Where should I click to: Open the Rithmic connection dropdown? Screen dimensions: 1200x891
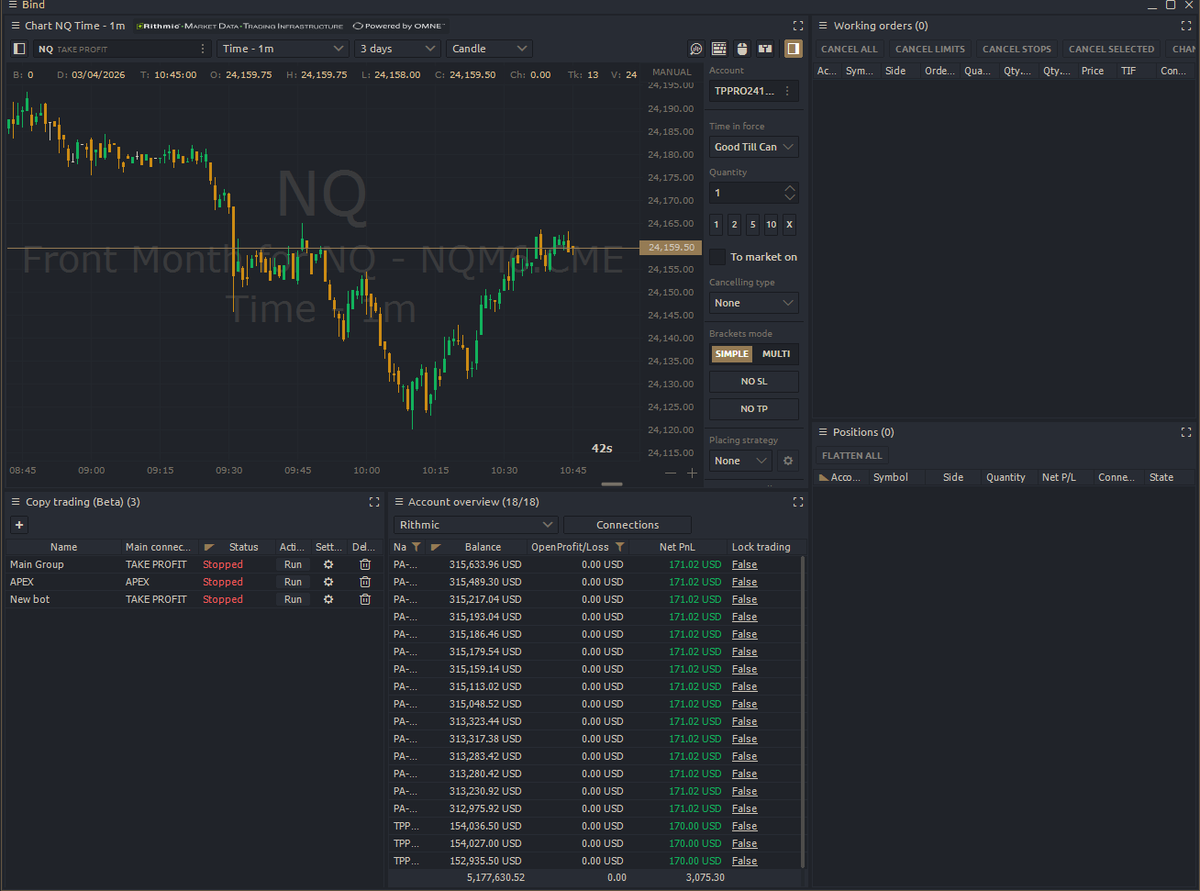[x=476, y=525]
